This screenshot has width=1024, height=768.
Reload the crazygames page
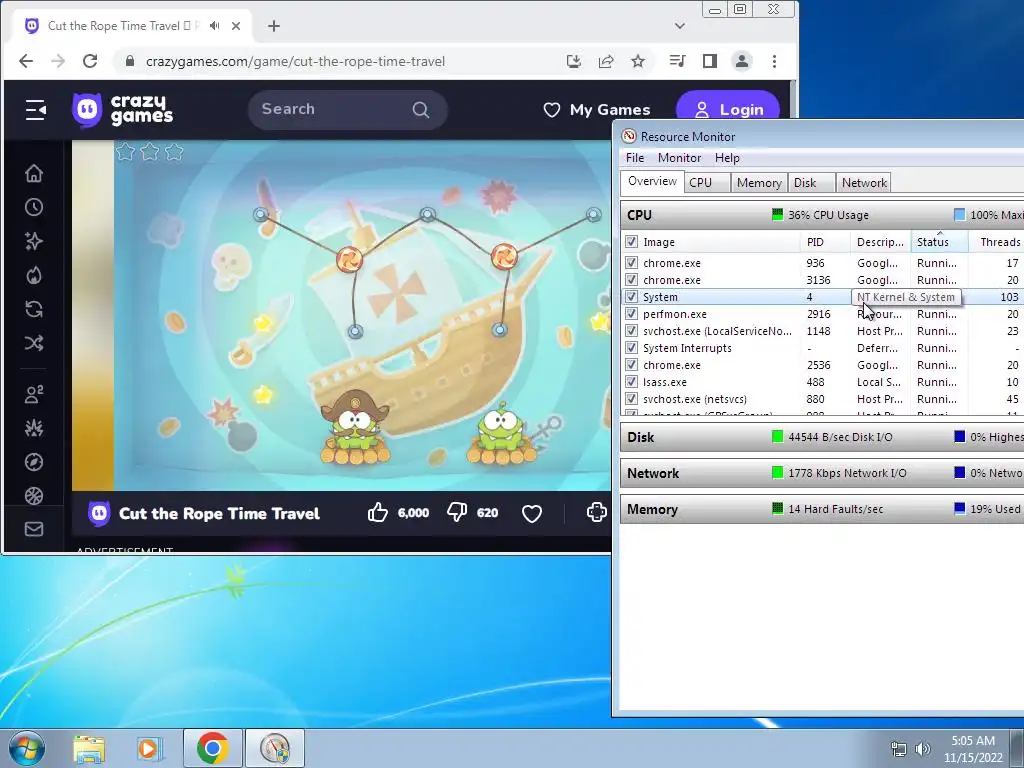pos(90,61)
